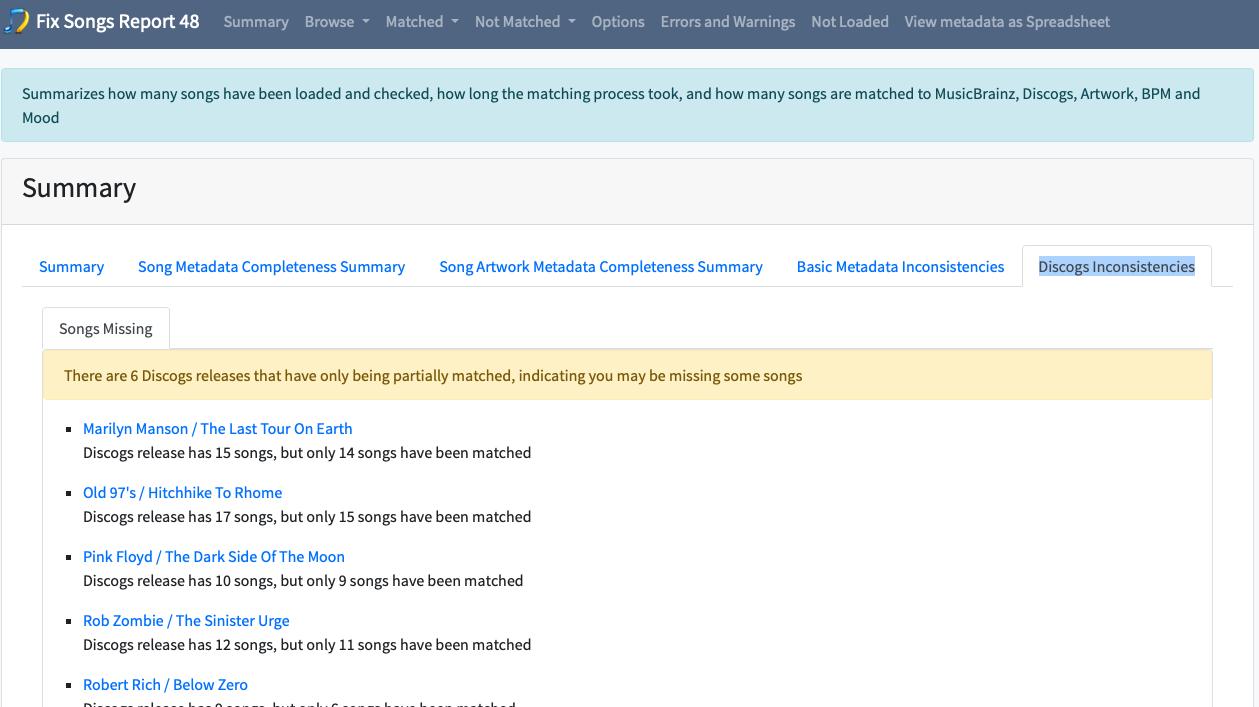Select the Discogs Inconsistencies tab

(1116, 266)
